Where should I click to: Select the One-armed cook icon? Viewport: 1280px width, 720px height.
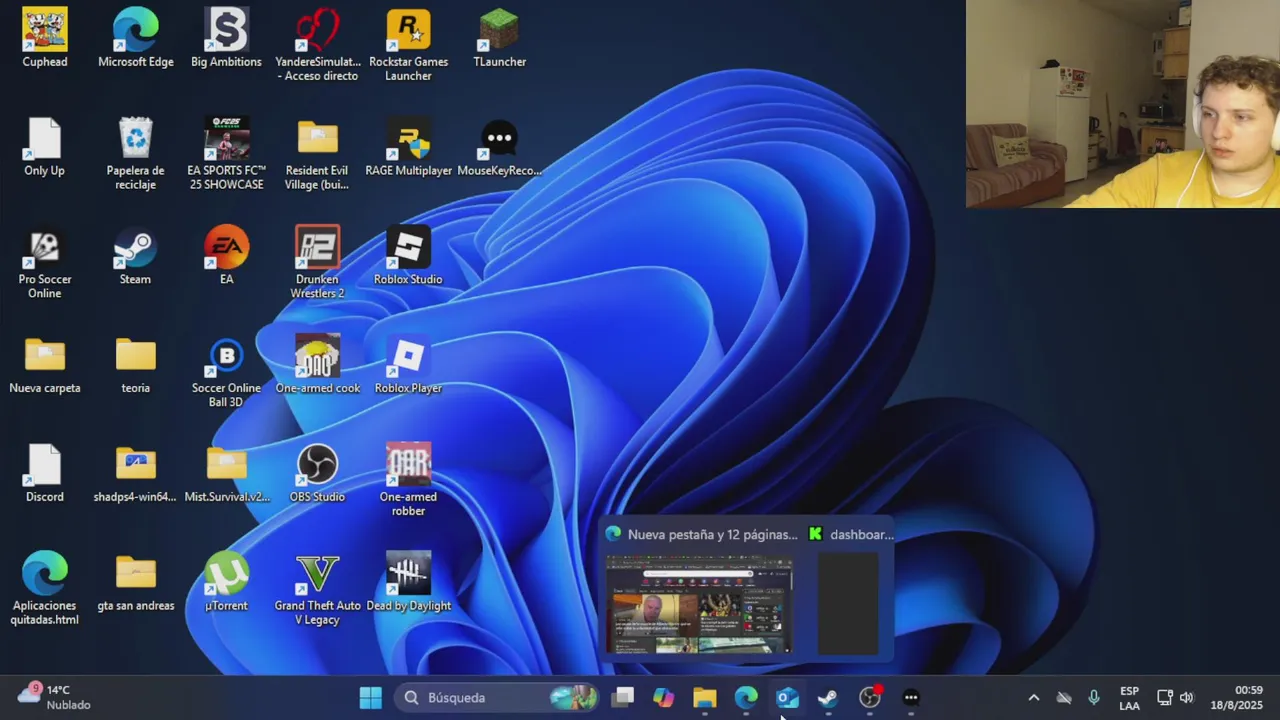click(318, 365)
